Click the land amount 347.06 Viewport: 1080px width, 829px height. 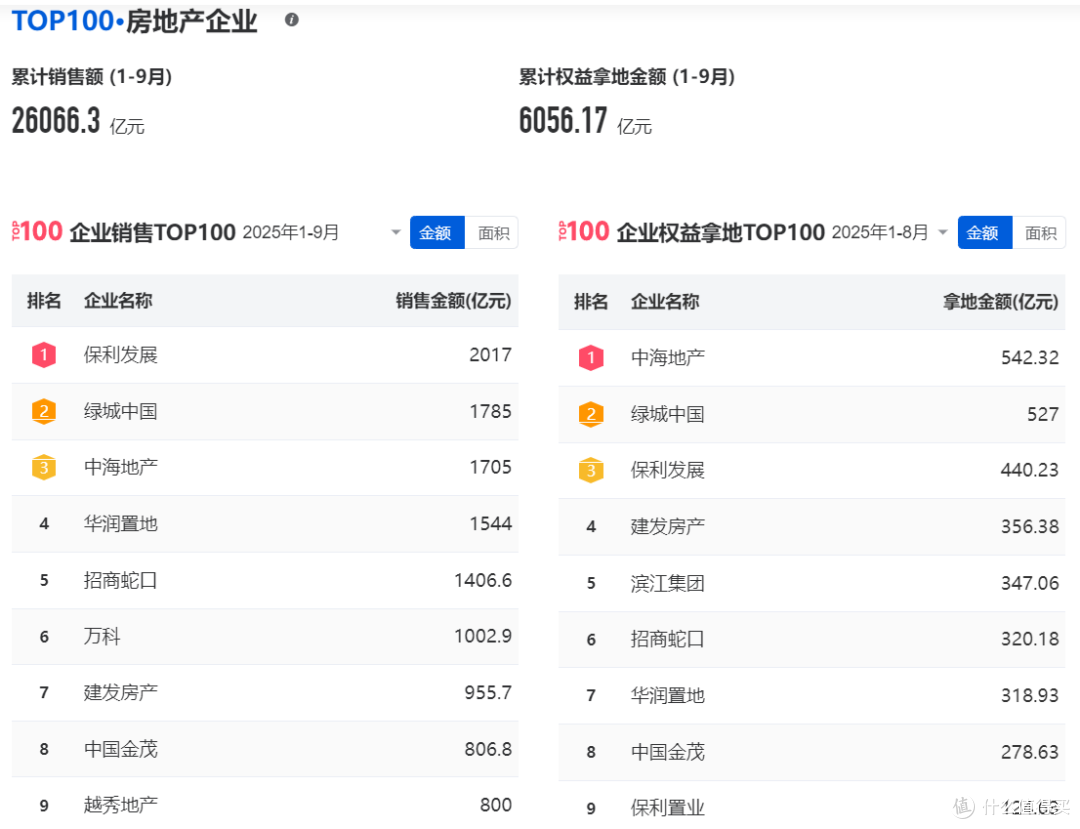pos(1030,583)
